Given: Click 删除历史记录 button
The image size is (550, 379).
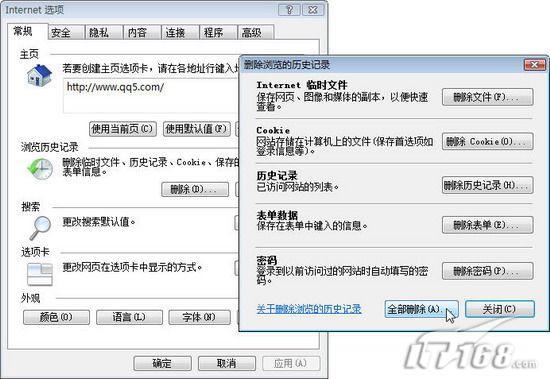Looking at the screenshot, I should tap(488, 185).
